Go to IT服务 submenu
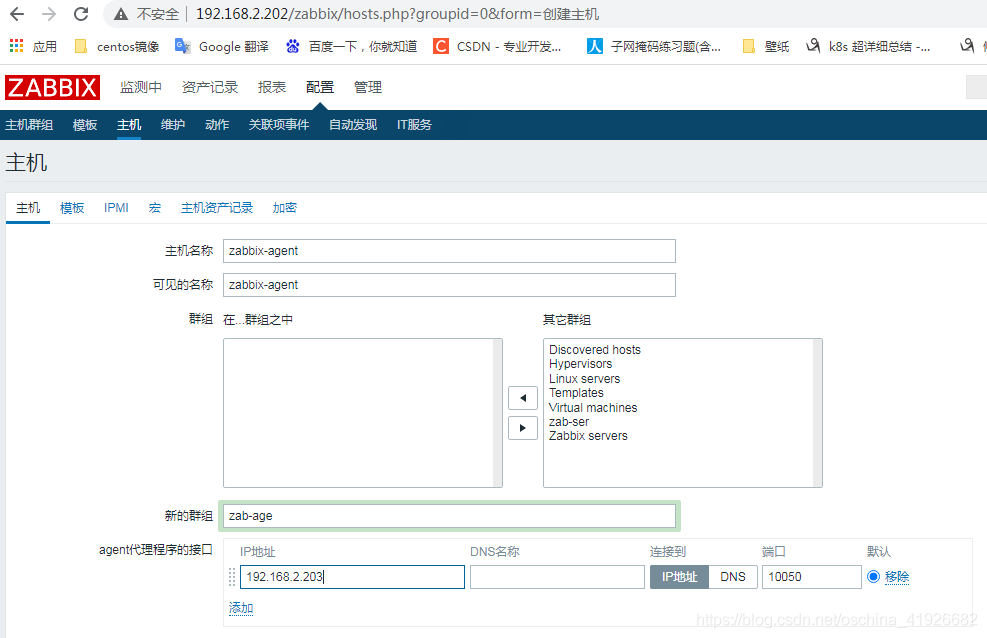The height and width of the screenshot is (638, 987). pos(414,125)
